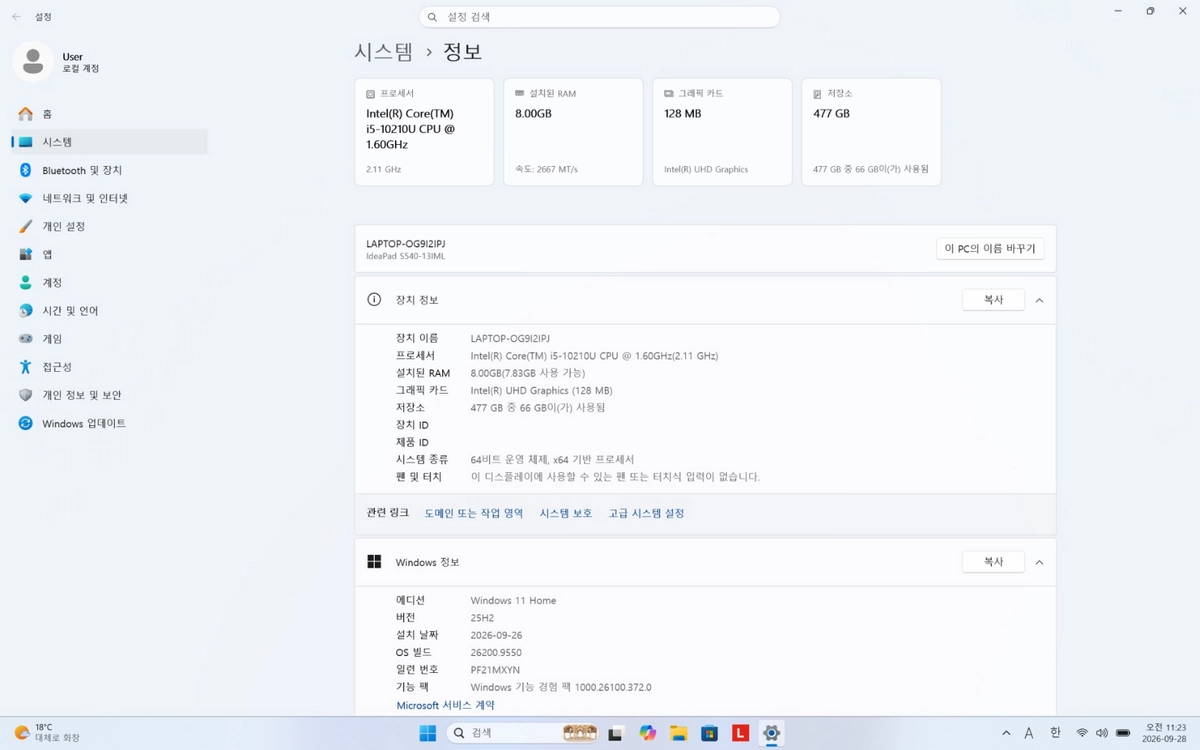Click 이 PC의 이름 바꾸기 button

pos(990,248)
